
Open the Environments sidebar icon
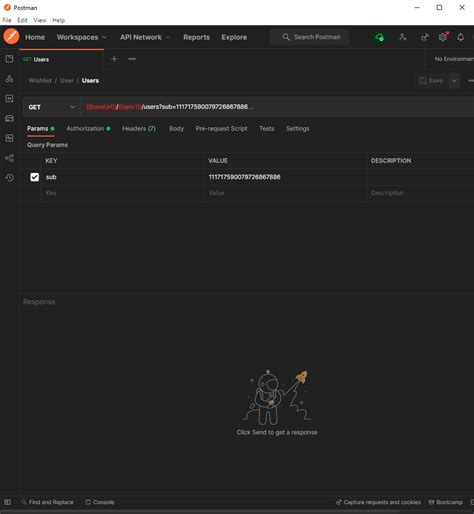[x=9, y=99]
